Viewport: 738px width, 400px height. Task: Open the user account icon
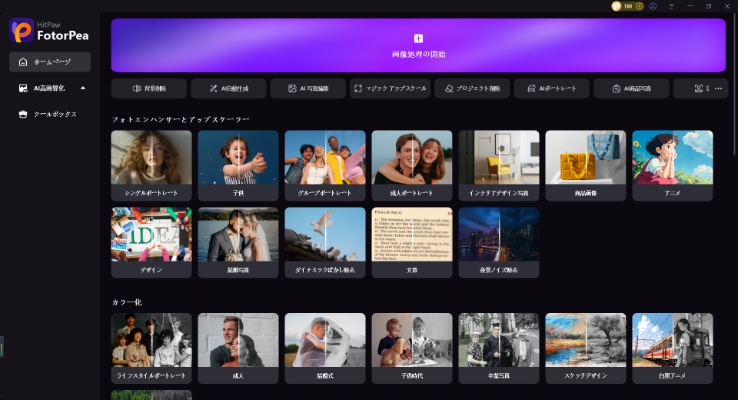[x=653, y=6]
